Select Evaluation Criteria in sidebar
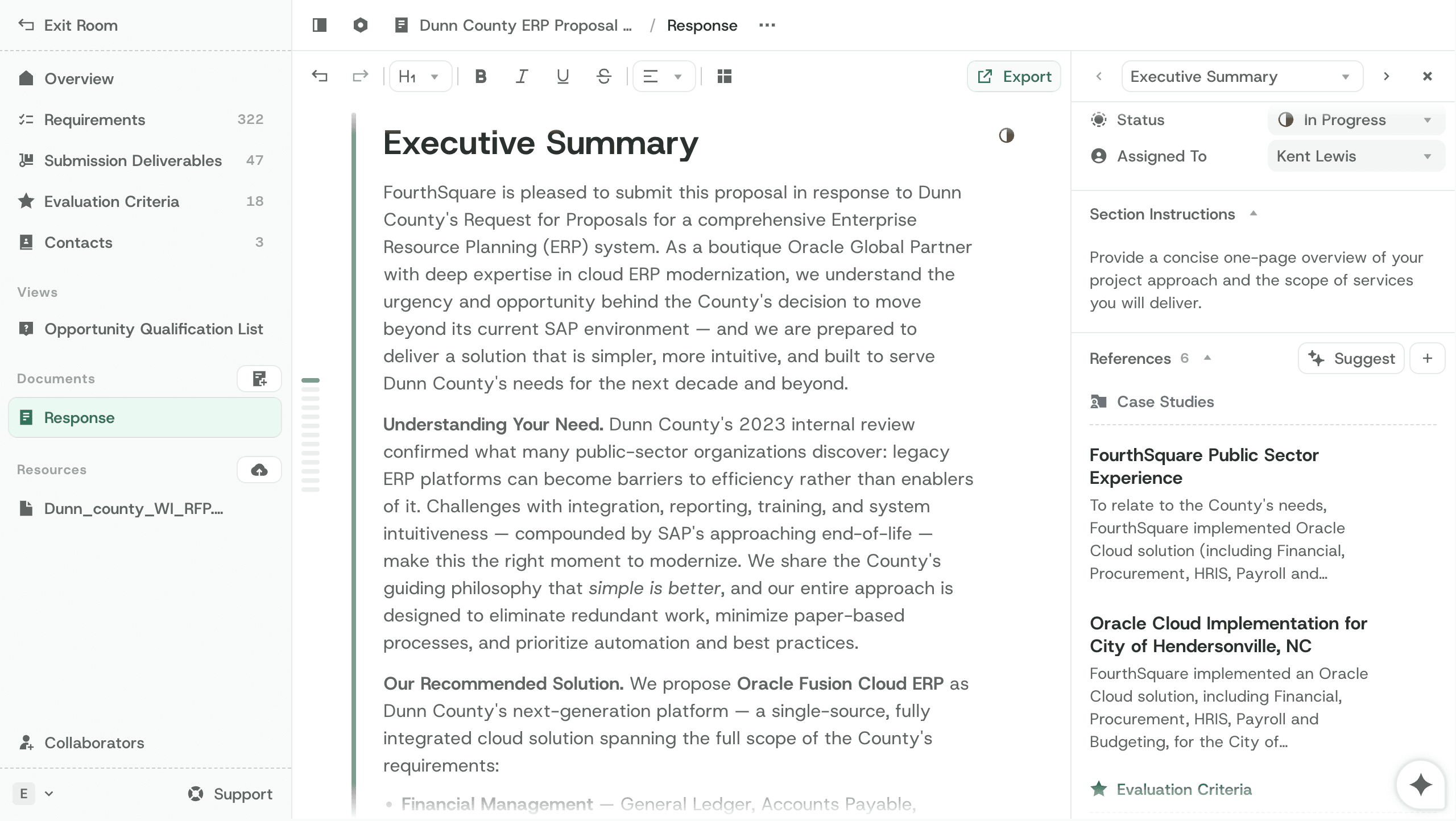Screen dimensions: 1456x821 point(111,201)
